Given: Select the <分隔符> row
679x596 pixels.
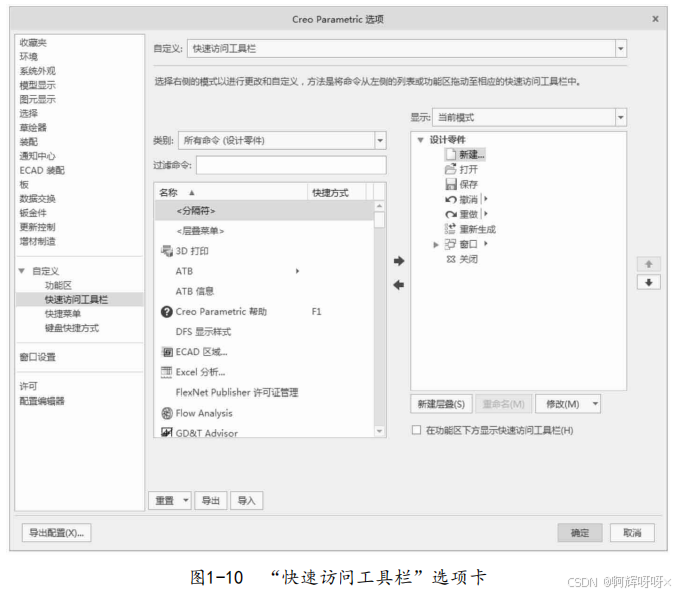Looking at the screenshot, I should pos(264,211).
